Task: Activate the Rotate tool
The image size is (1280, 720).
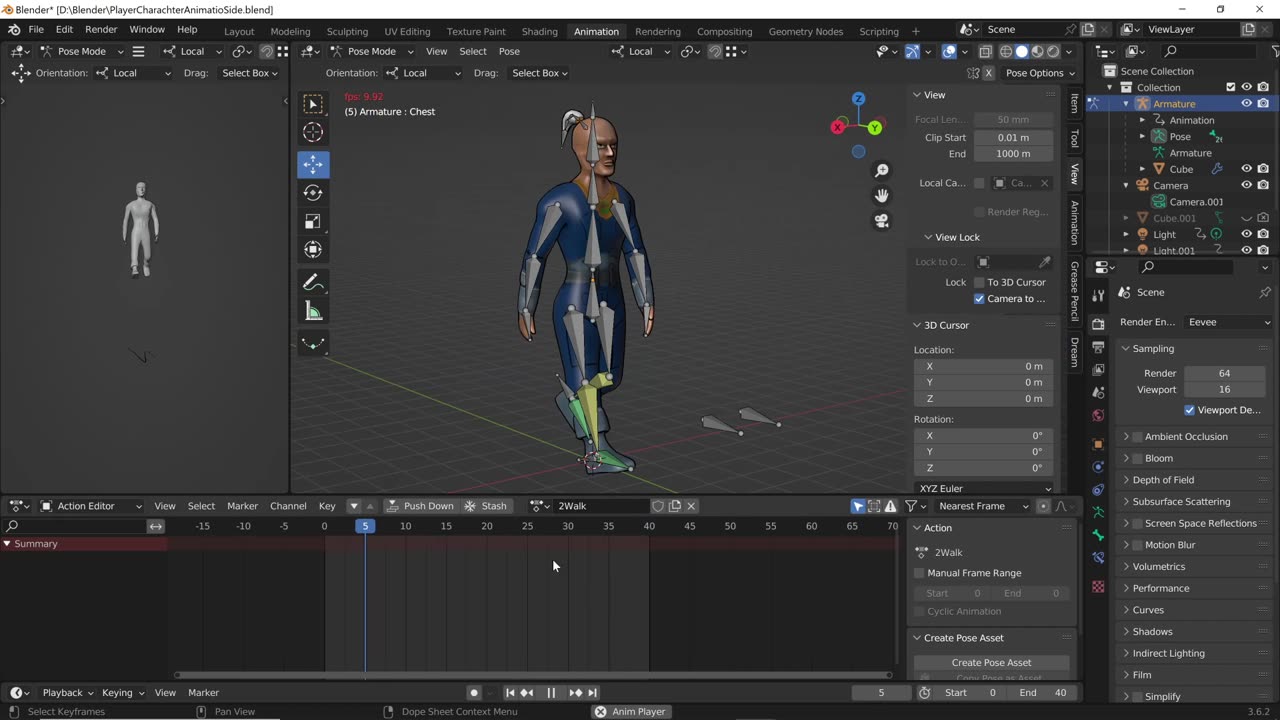Action: click(313, 193)
